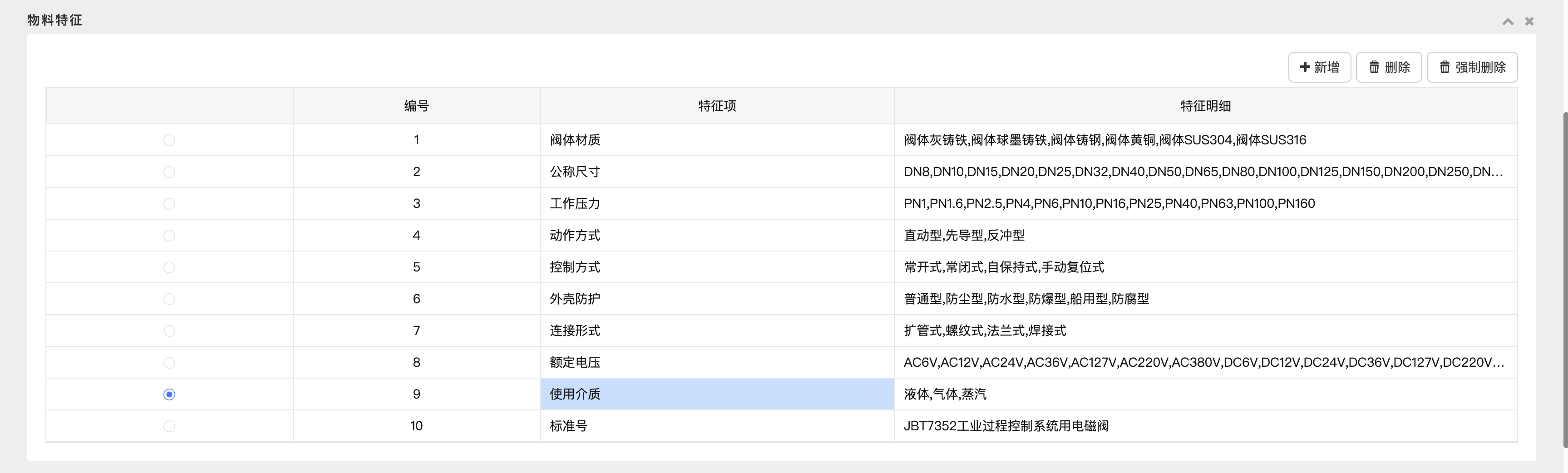Select the radio button for 动作方式 row
Image resolution: width=1568 pixels, height=473 pixels.
[x=169, y=236]
